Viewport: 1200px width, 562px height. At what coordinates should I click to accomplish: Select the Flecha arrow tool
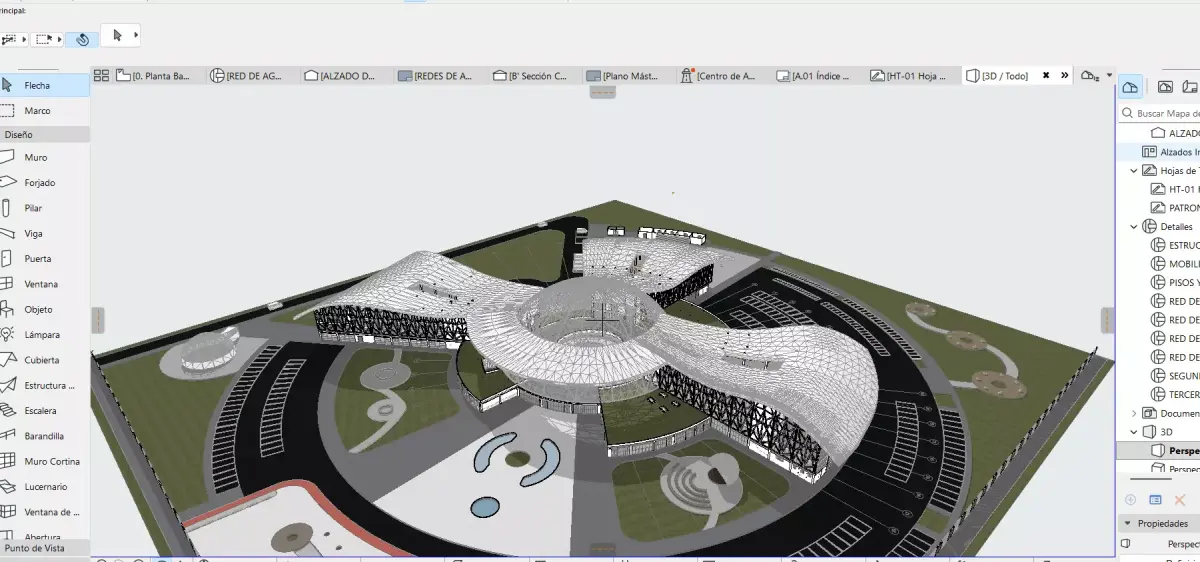[44, 86]
